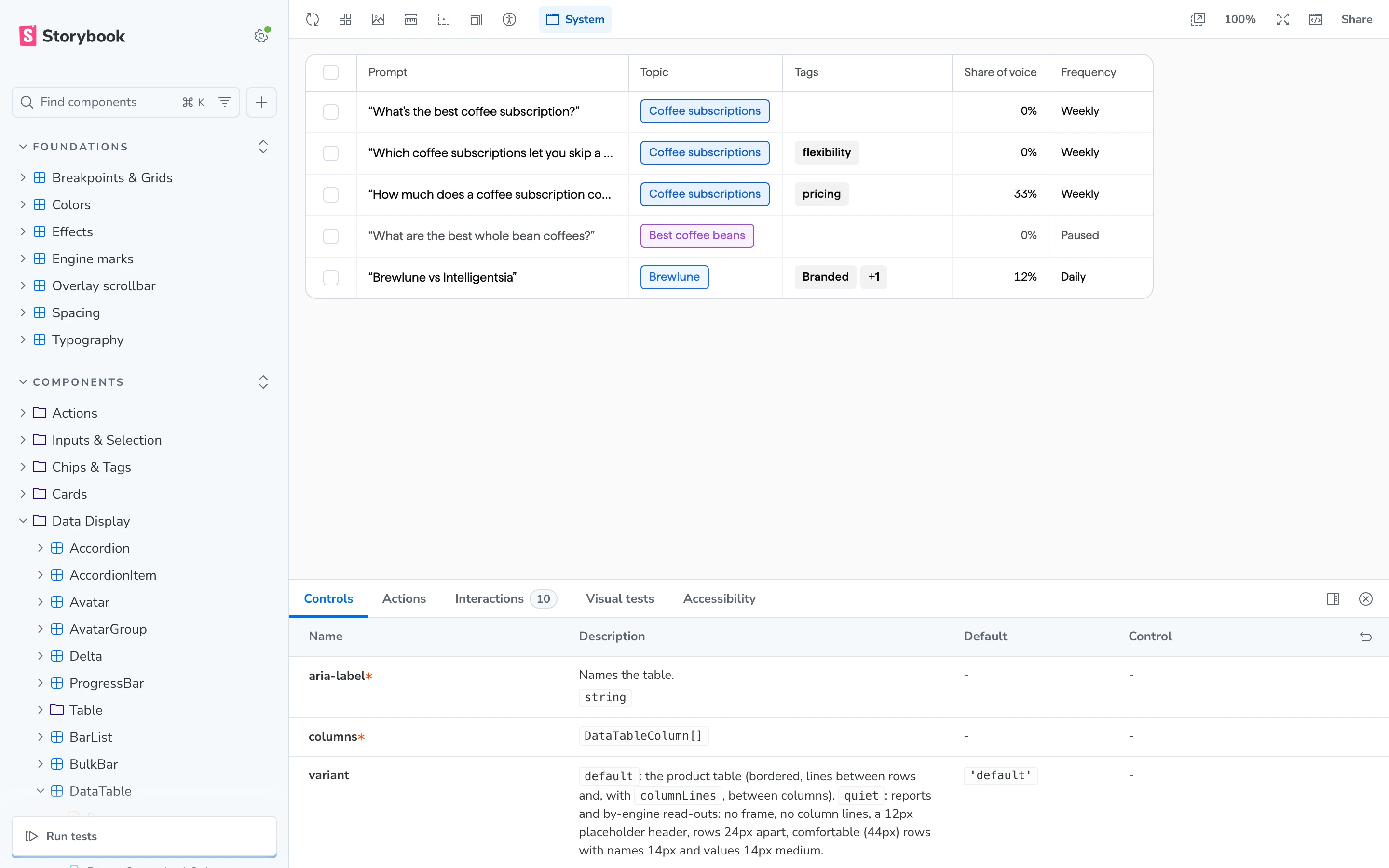
Task: Enable the measure ruler tool icon
Action: pos(411,19)
